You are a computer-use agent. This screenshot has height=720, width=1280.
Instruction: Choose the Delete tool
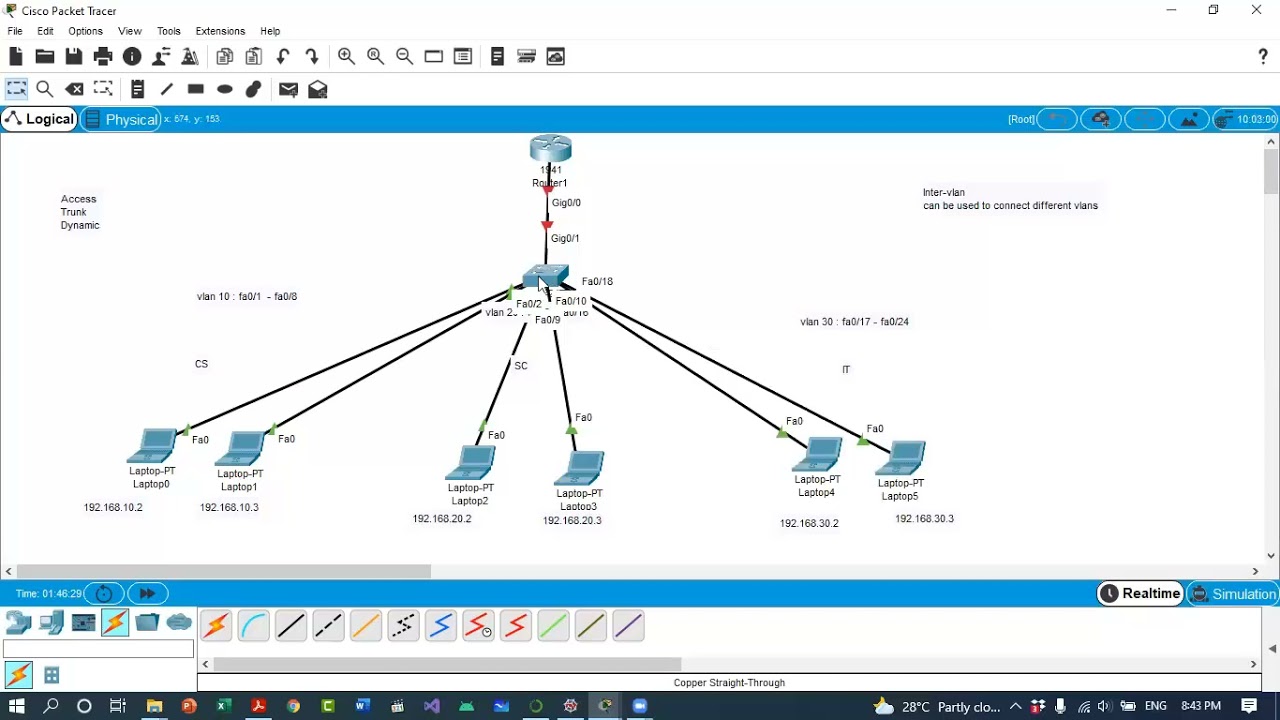click(74, 89)
